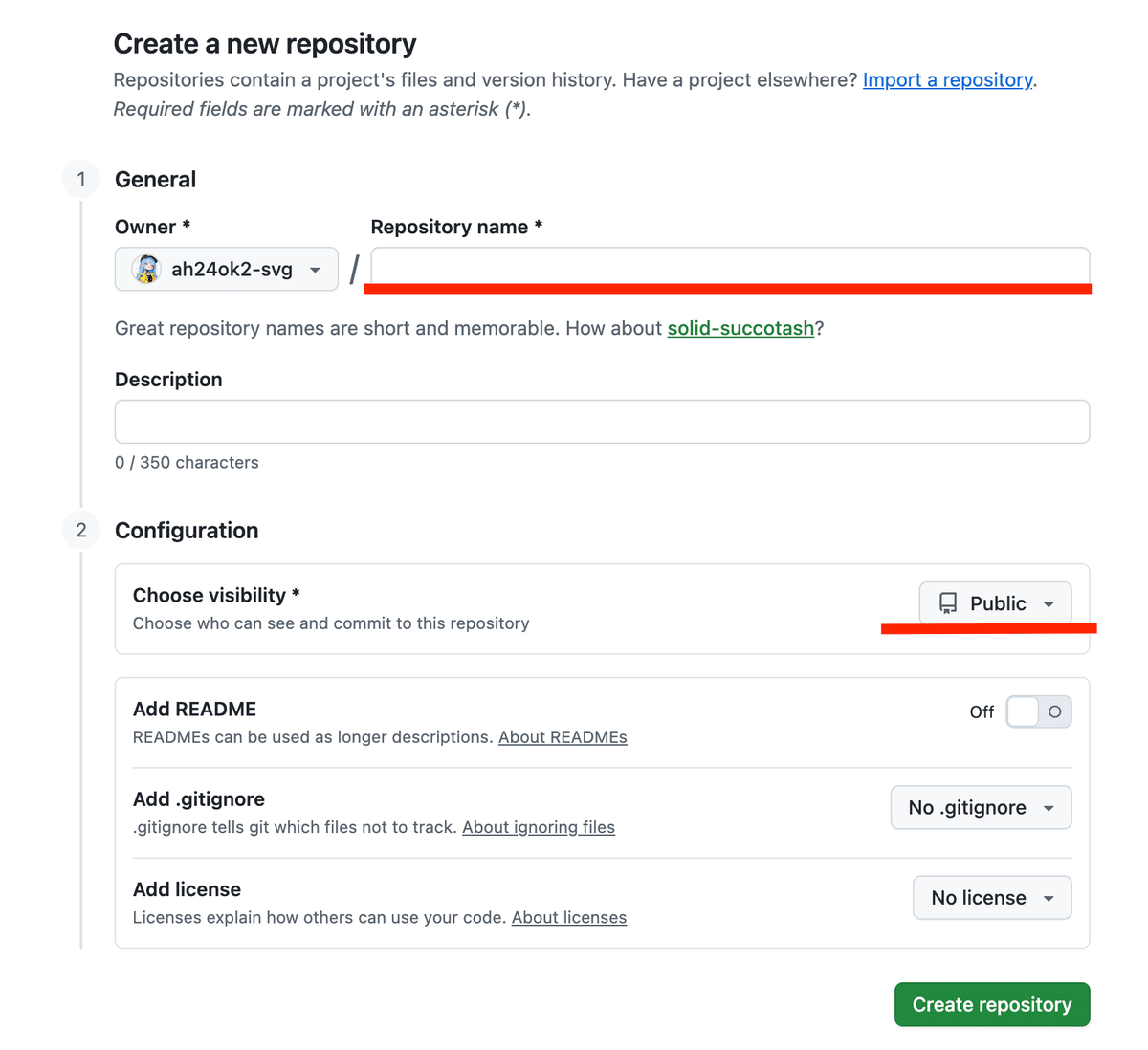This screenshot has width=1148, height=1050.
Task: Open the Import a repository link
Action: (947, 80)
